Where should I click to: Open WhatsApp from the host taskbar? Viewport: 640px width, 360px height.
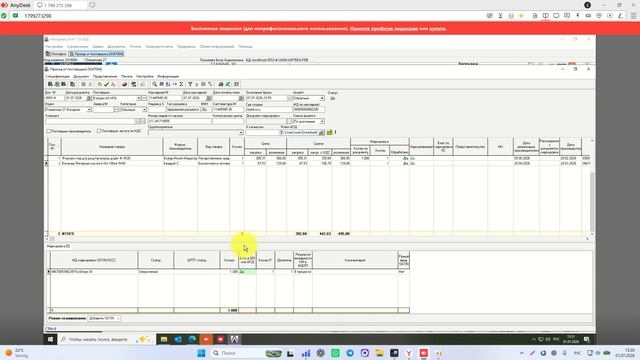click(x=335, y=353)
